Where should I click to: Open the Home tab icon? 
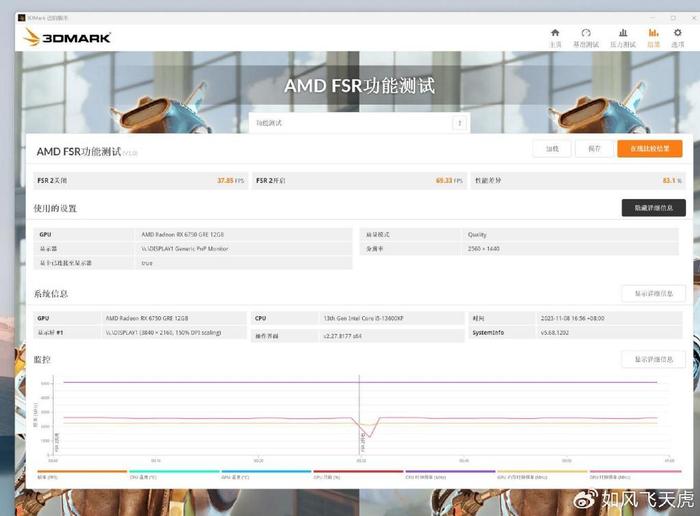pos(555,38)
